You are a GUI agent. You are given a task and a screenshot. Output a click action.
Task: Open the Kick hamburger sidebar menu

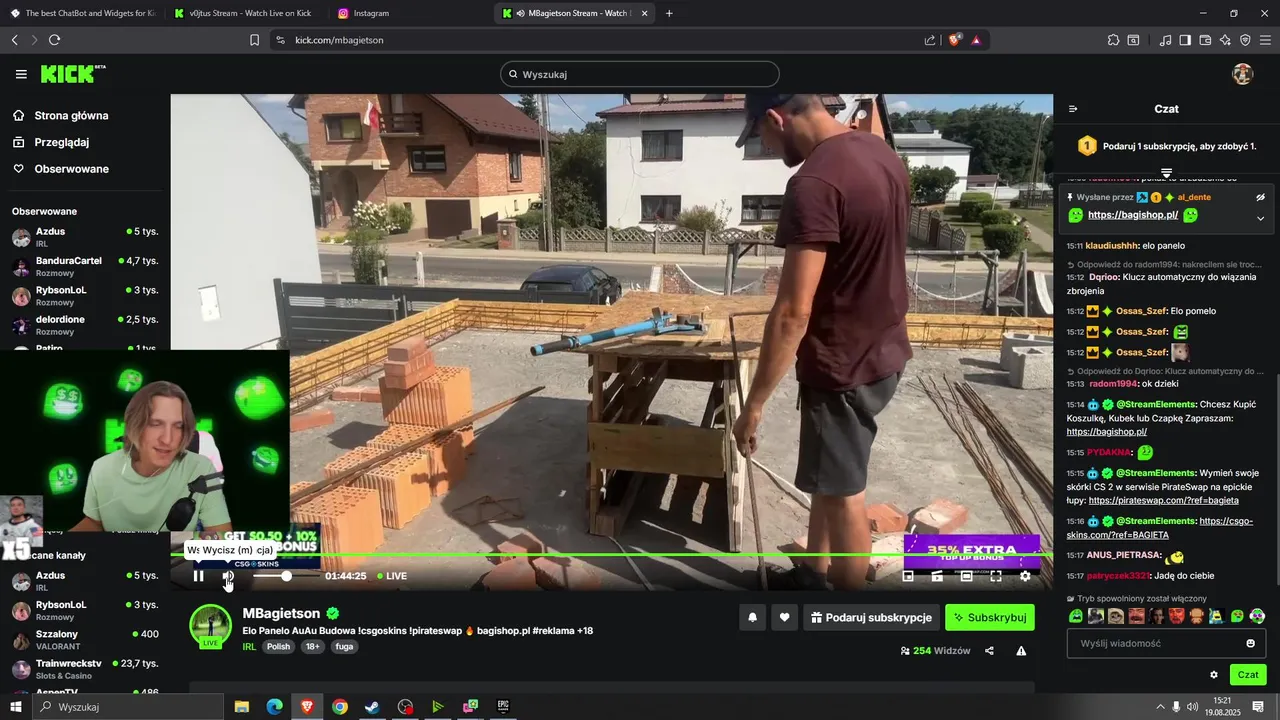pyautogui.click(x=21, y=74)
